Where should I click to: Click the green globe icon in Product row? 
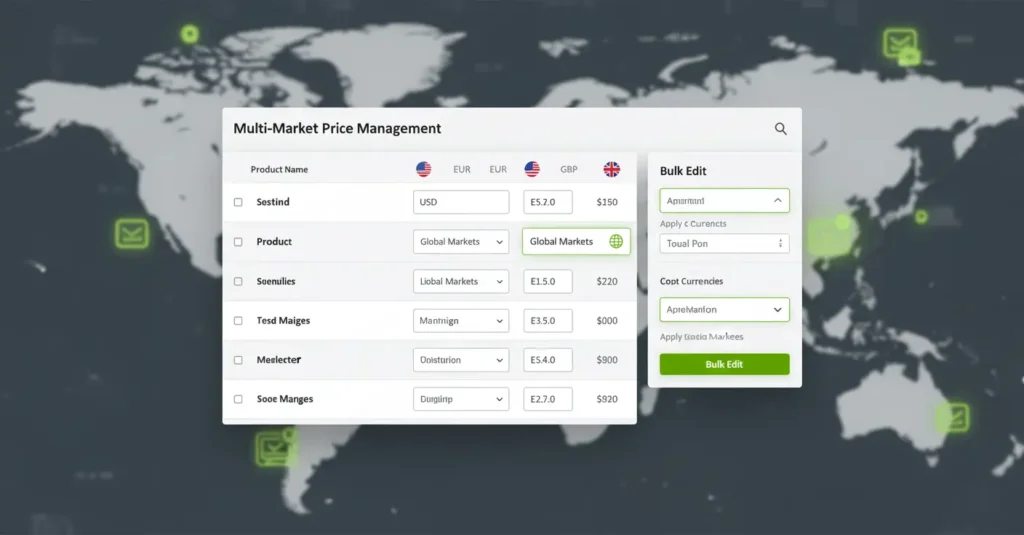tap(616, 241)
